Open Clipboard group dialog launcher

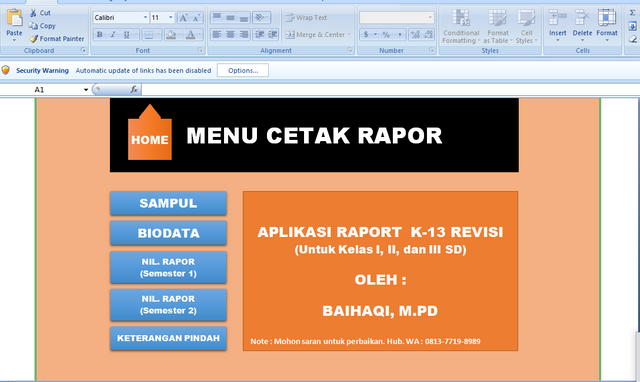pyautogui.click(x=83, y=50)
